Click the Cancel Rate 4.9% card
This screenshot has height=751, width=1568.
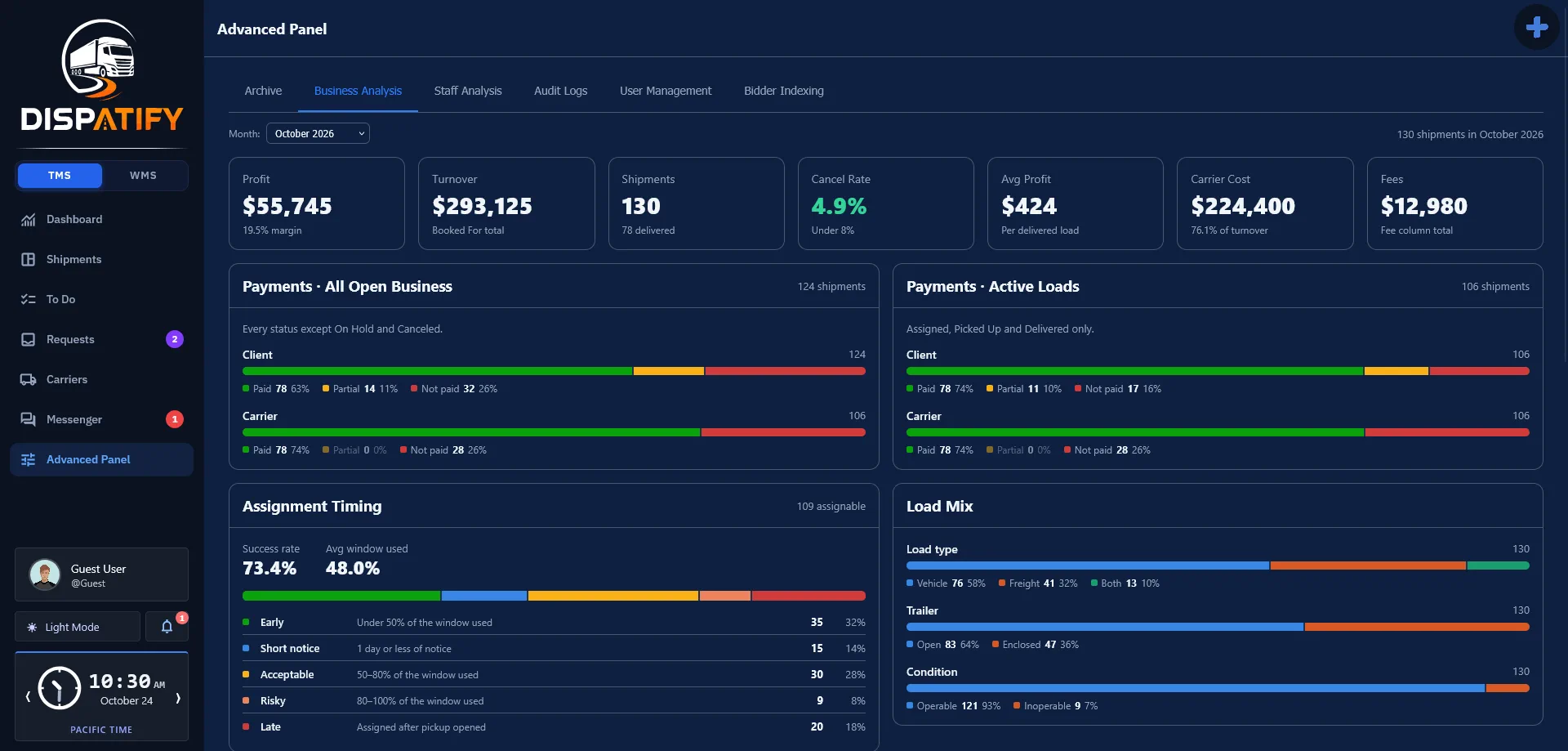(x=885, y=203)
